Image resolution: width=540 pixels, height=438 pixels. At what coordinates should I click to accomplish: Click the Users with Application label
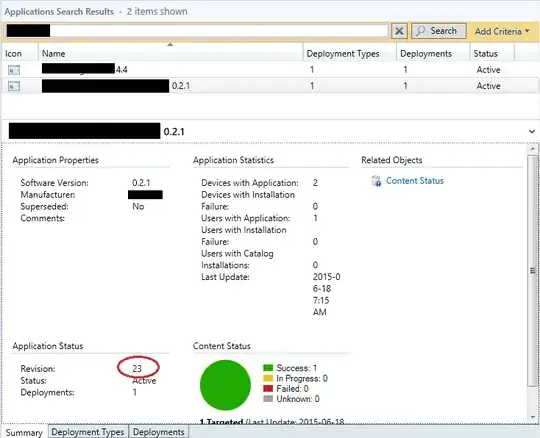point(246,218)
